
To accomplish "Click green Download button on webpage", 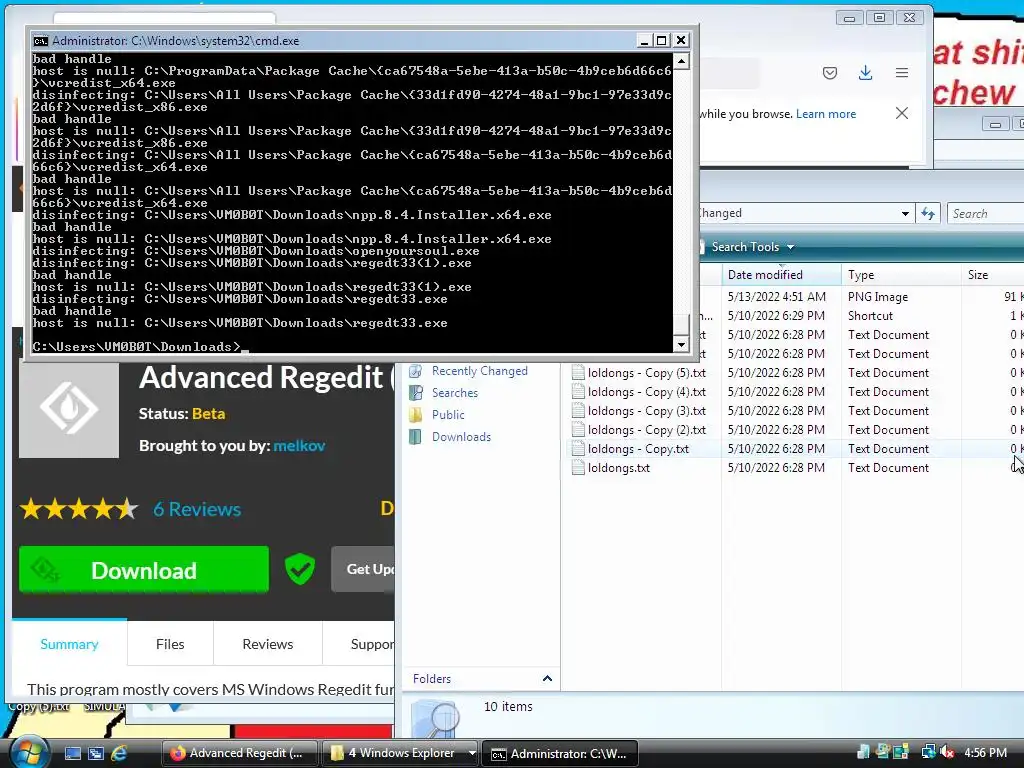I will (144, 569).
